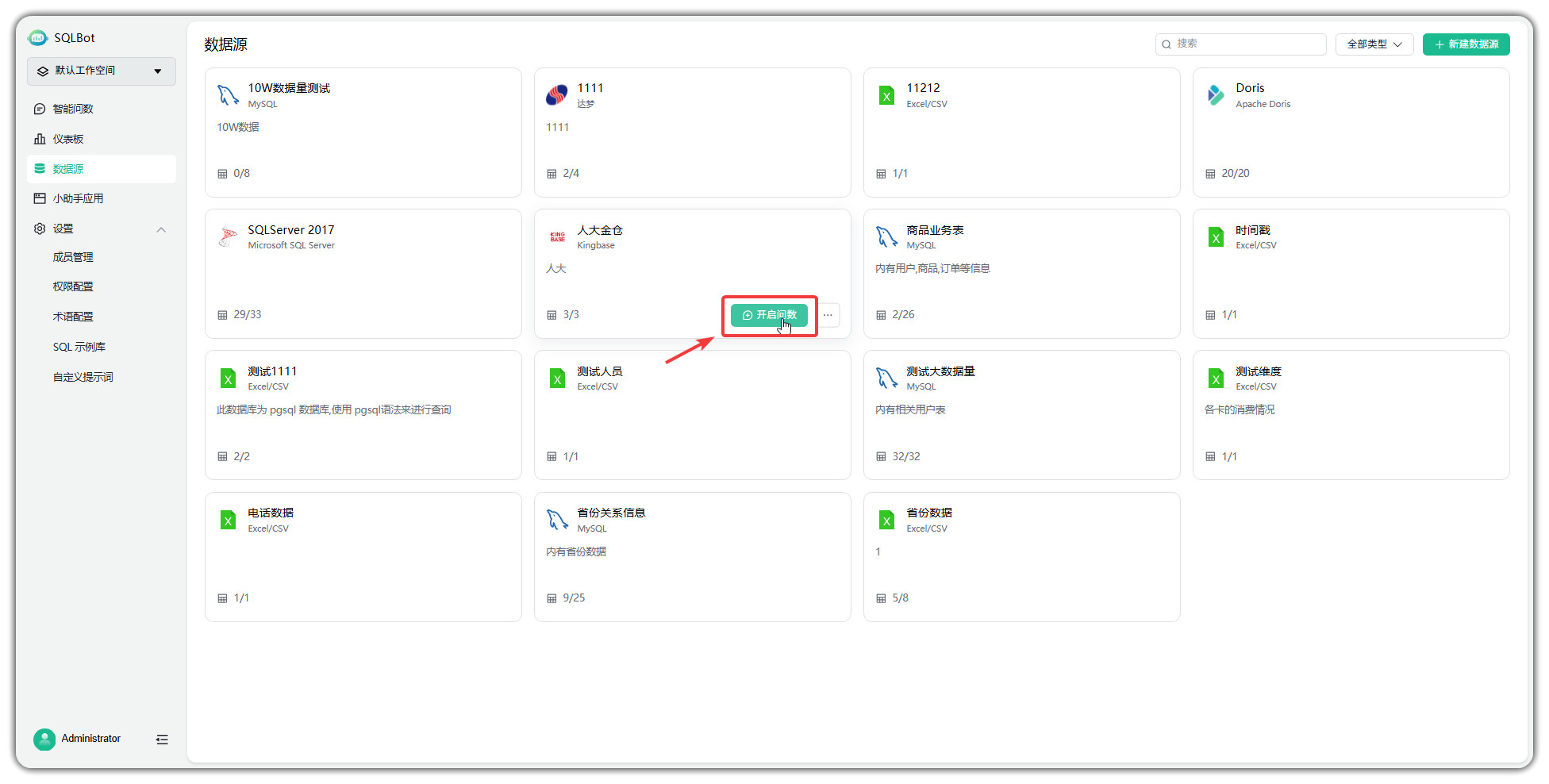
Task: Click the MySQL dolphin icon on 商品业务表
Action: tap(886, 236)
